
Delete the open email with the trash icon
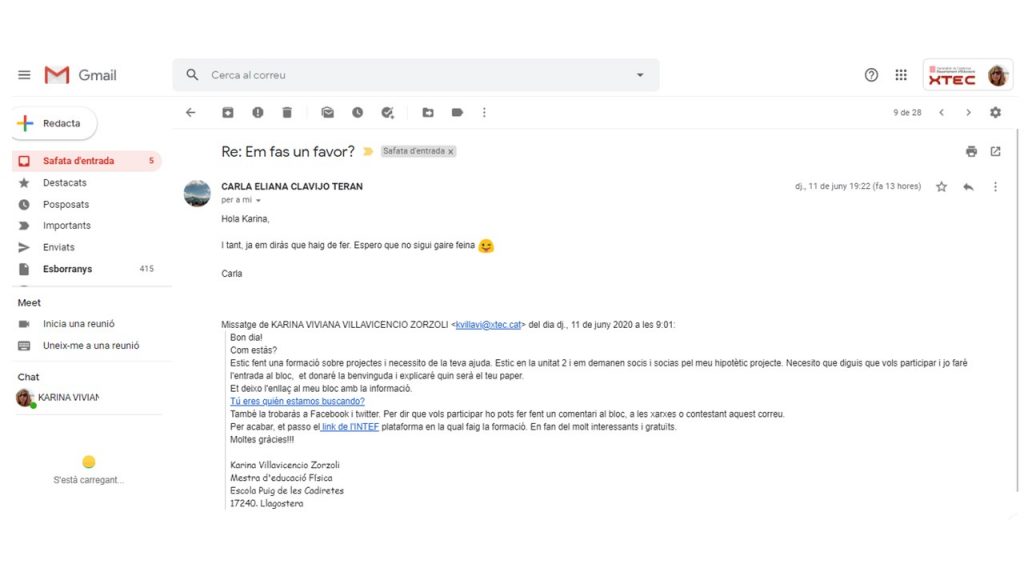[x=287, y=113]
